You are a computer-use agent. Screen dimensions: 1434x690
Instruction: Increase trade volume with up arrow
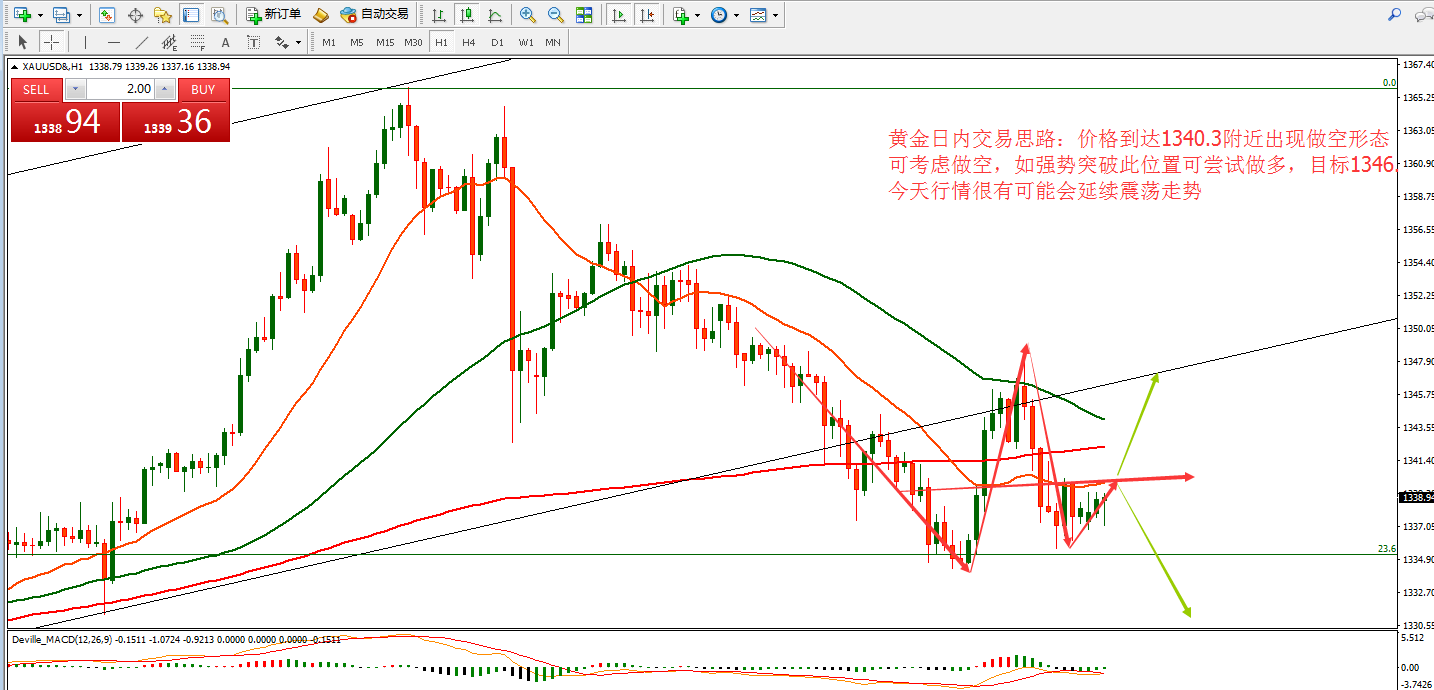pyautogui.click(x=165, y=89)
